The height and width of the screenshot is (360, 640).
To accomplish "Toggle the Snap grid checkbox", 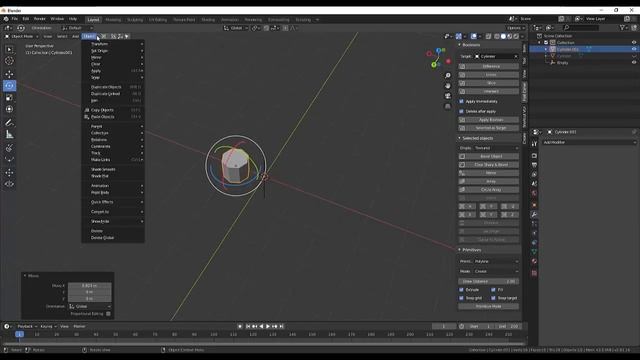I will 462,298.
